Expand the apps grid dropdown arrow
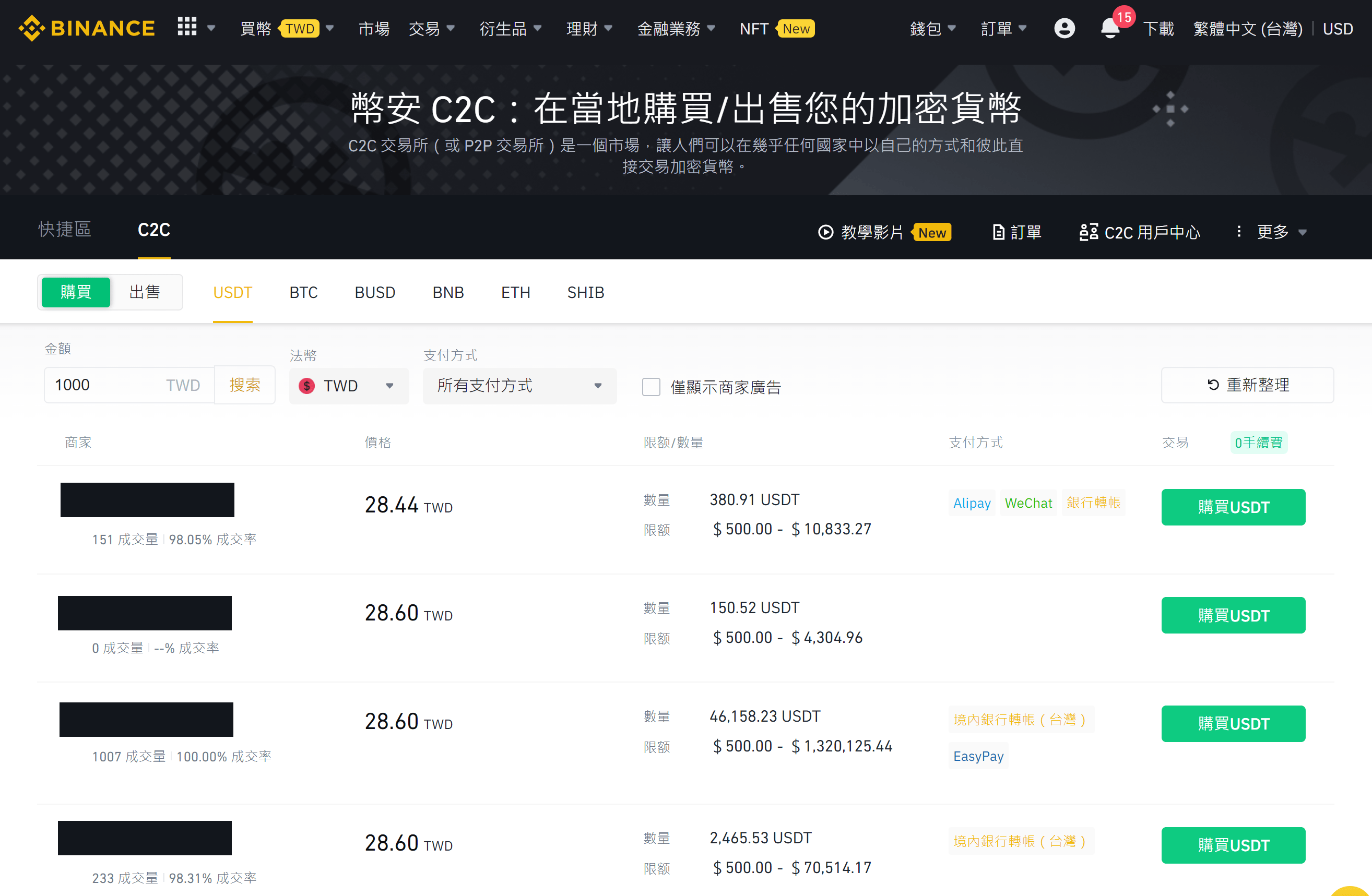1372x896 pixels. 211,28
